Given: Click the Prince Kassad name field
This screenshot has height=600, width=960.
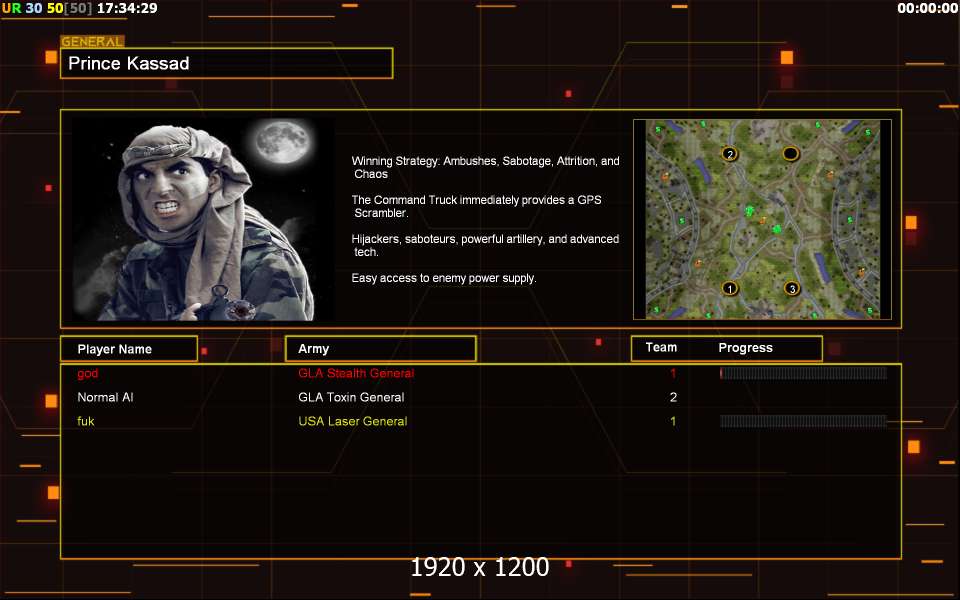Looking at the screenshot, I should click(227, 63).
